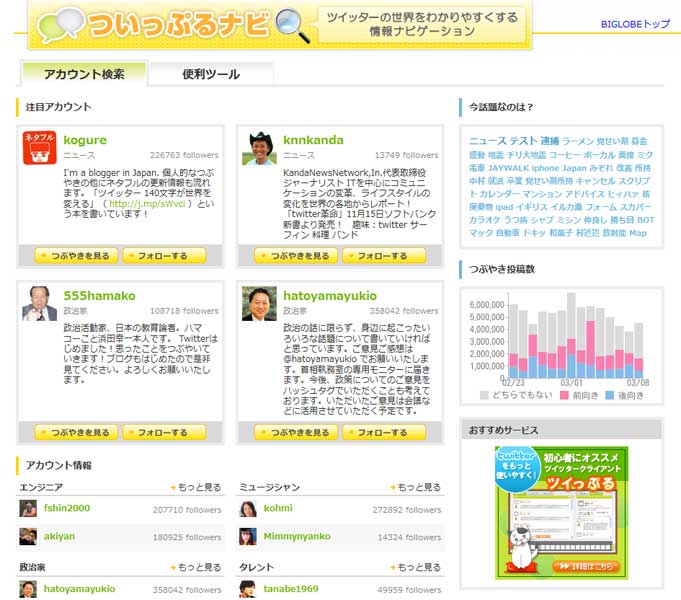The image size is (681, 600).
Task: Click the 03/01 bar in tweet chart
Action: click(x=571, y=335)
